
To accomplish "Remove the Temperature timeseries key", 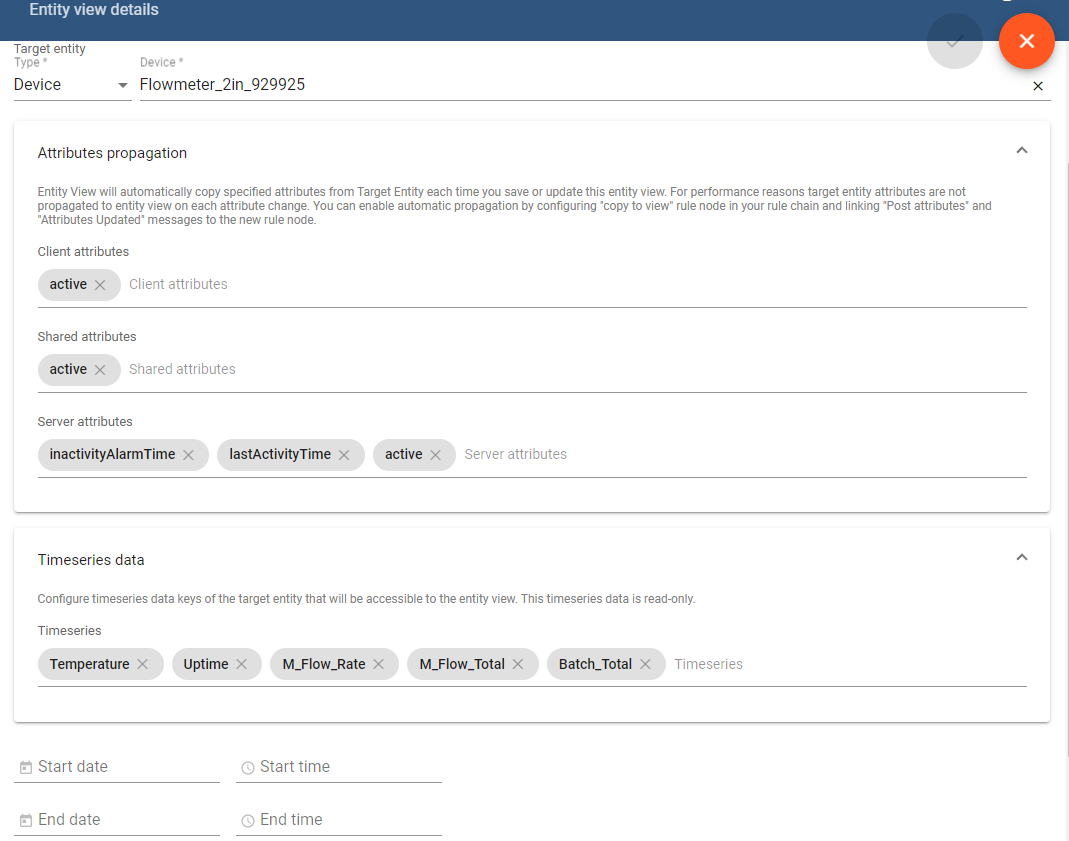I will pos(143,663).
